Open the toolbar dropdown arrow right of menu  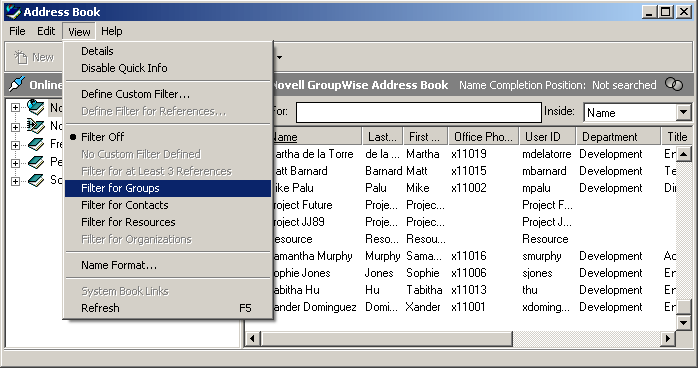[x=280, y=57]
